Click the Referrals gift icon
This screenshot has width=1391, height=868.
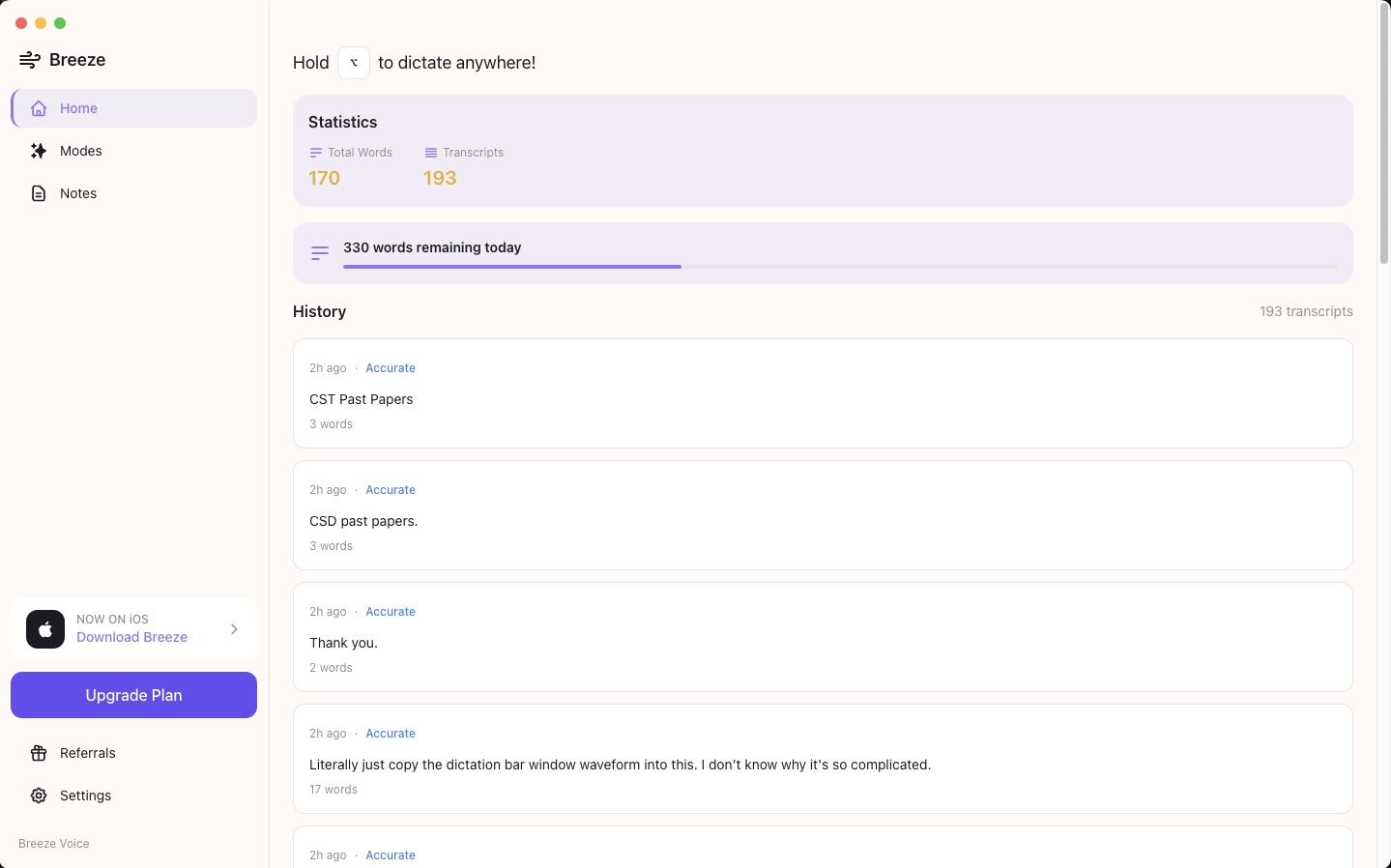pyautogui.click(x=39, y=753)
